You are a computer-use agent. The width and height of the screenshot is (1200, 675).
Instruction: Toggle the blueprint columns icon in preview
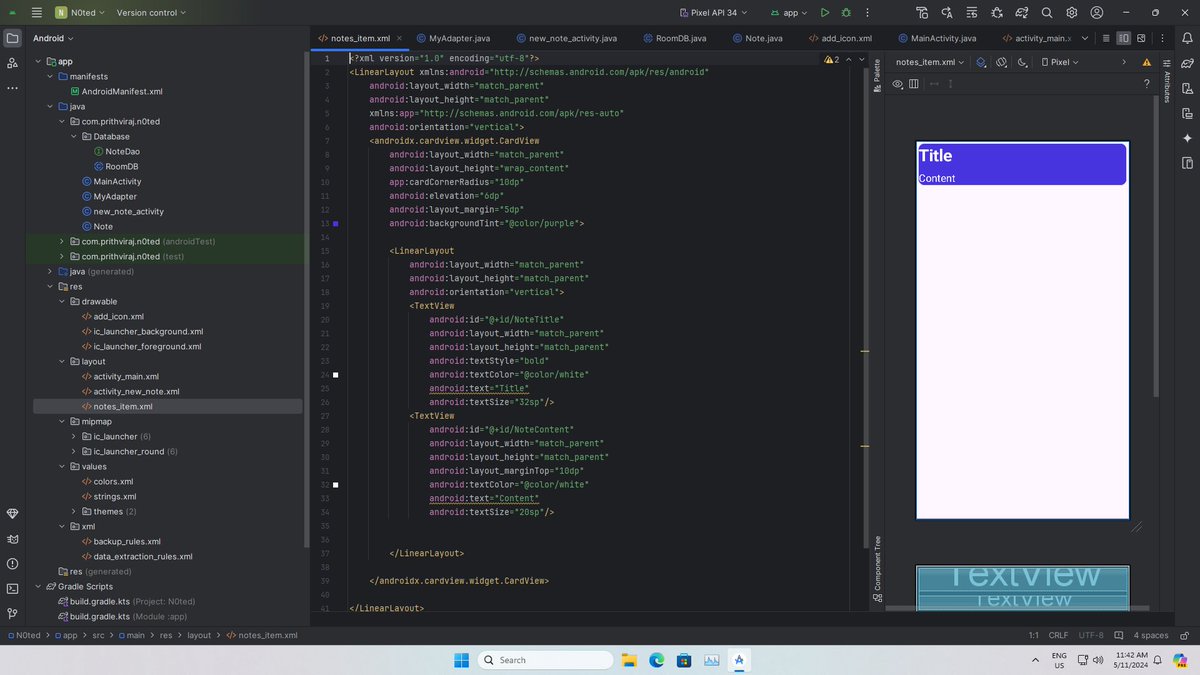(914, 84)
